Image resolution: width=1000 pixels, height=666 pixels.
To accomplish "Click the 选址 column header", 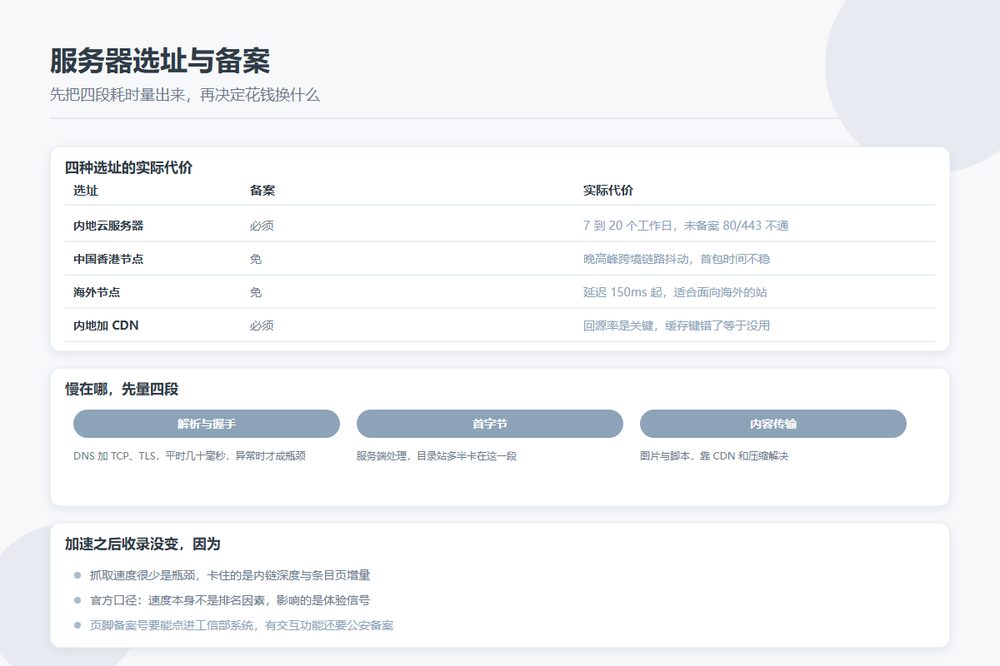I will (x=85, y=190).
